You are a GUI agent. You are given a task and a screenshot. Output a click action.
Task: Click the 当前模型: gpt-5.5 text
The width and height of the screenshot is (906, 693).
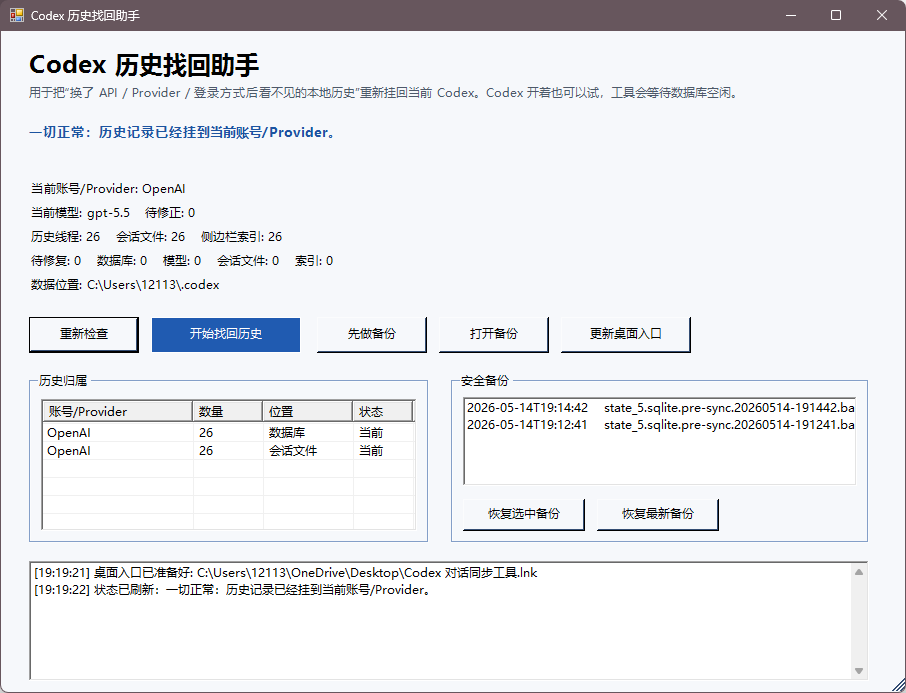(80, 213)
